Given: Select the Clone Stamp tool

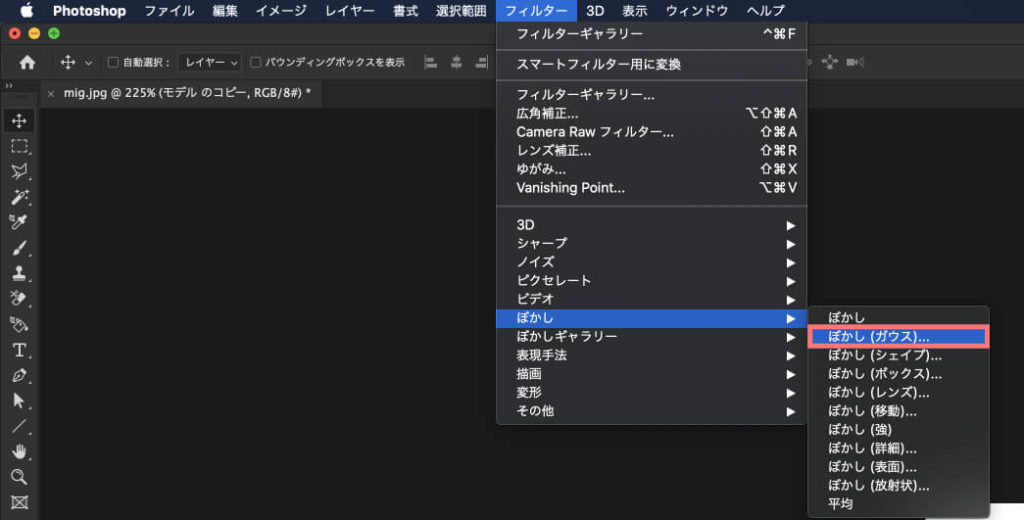Looking at the screenshot, I should pos(19,273).
